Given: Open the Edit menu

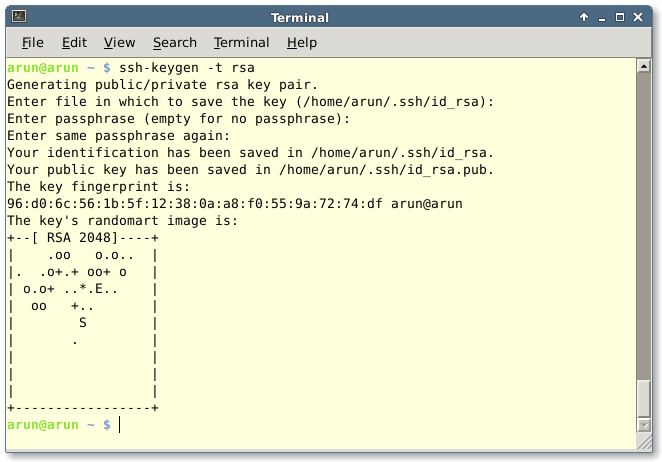Looking at the screenshot, I should click(74, 42).
